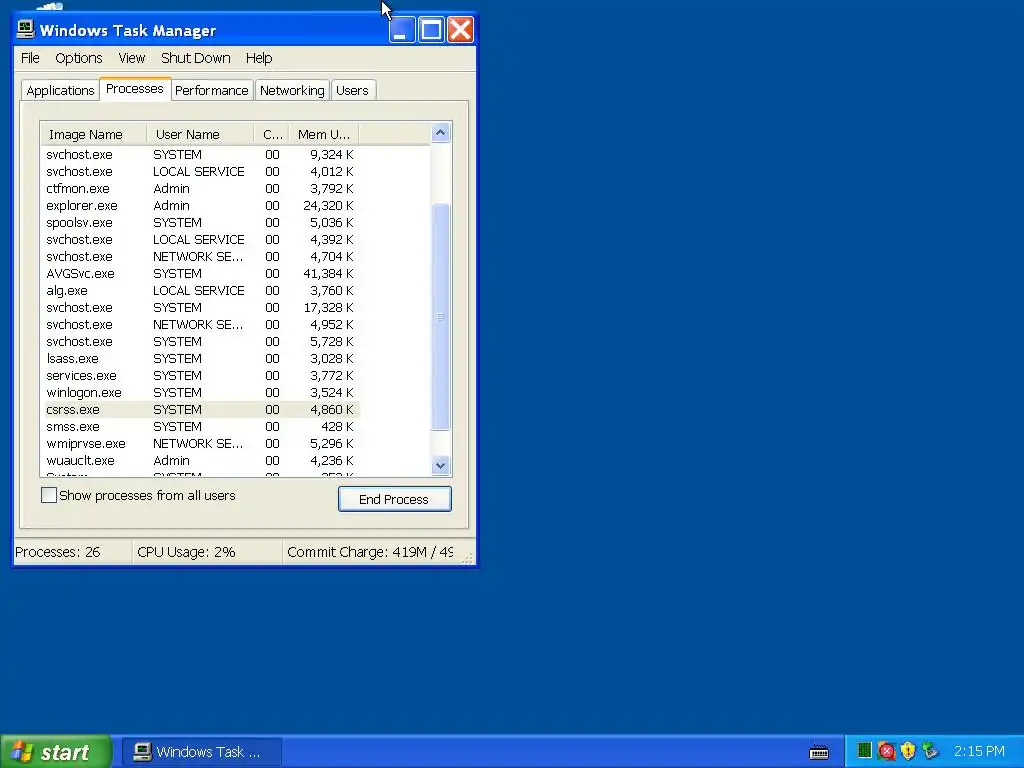Click the CPU Usage: 2% status entry
1024x768 pixels.
pos(186,552)
